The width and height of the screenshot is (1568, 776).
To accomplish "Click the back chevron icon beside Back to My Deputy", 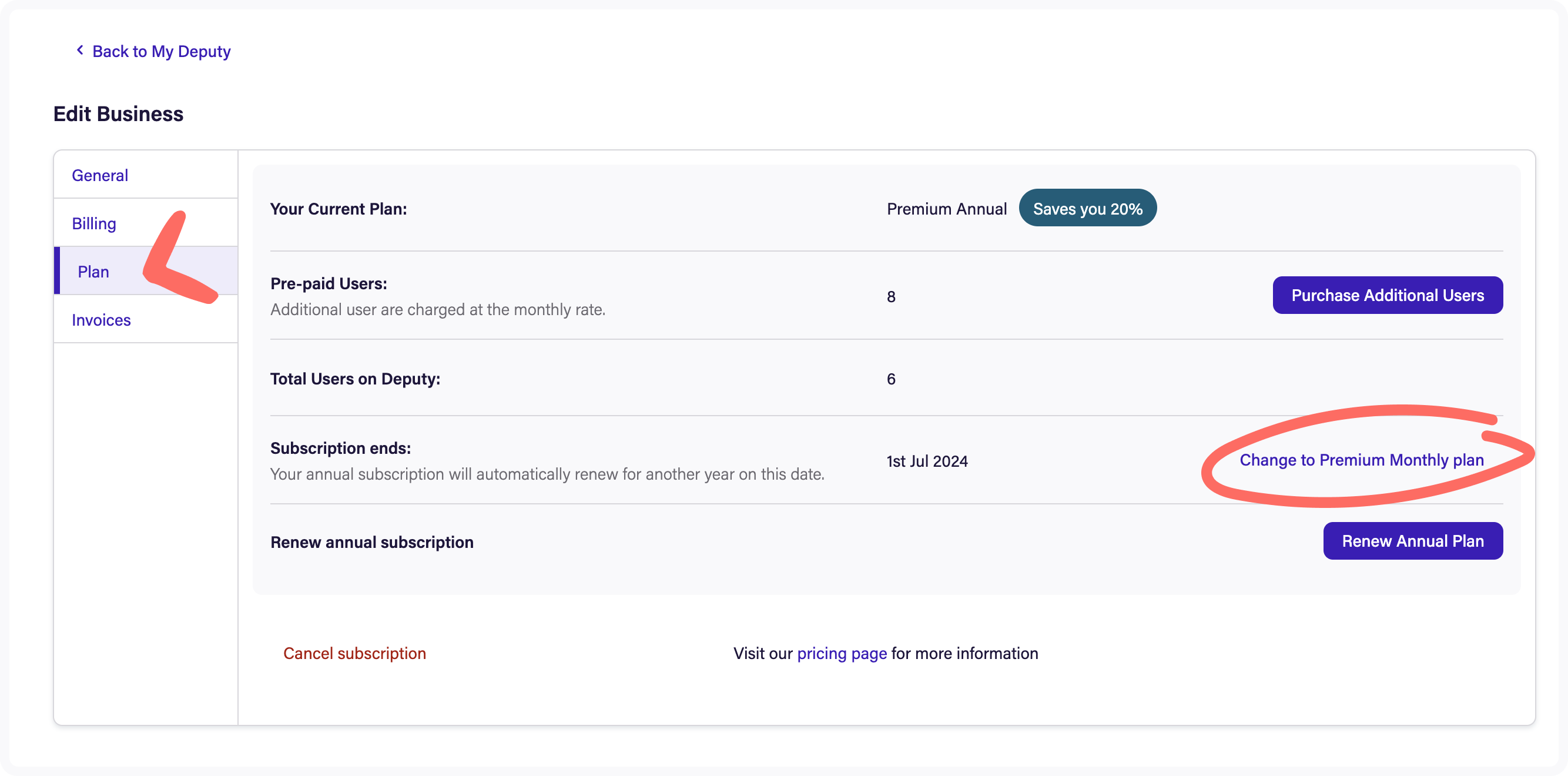I will click(x=80, y=51).
